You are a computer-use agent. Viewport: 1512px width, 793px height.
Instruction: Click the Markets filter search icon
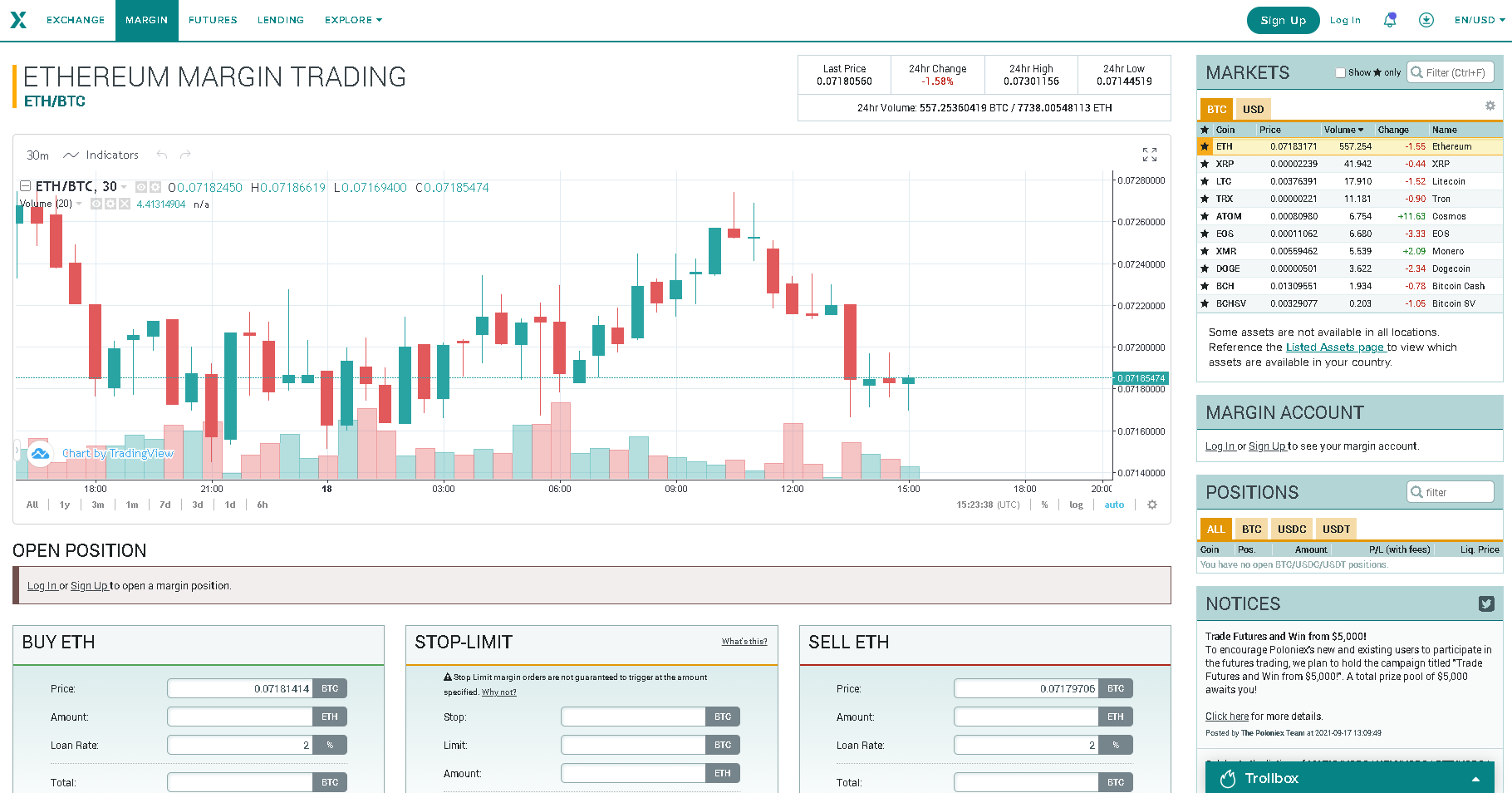pos(1417,72)
